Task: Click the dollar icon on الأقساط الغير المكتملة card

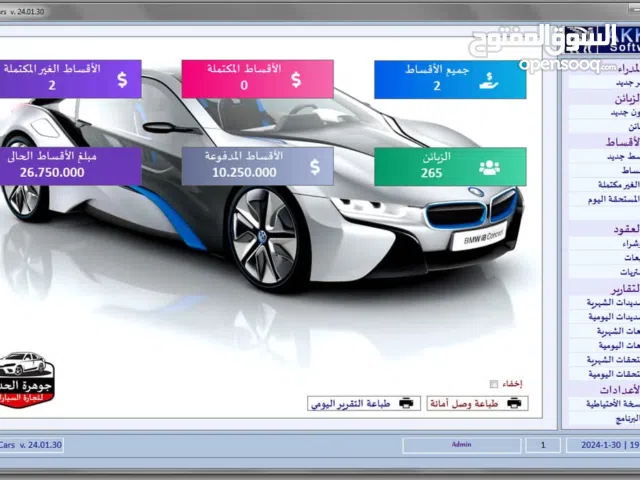Action: pos(122,80)
